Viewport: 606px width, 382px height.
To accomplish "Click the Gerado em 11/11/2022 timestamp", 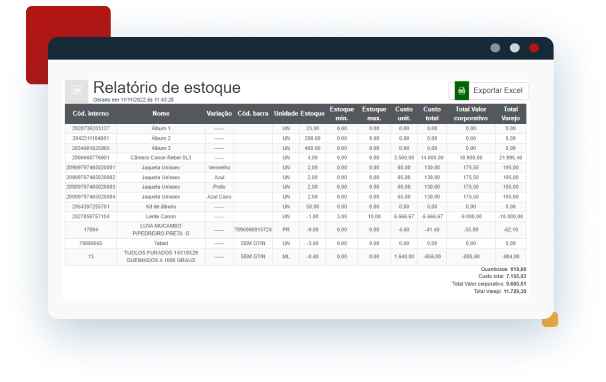I will [133, 100].
